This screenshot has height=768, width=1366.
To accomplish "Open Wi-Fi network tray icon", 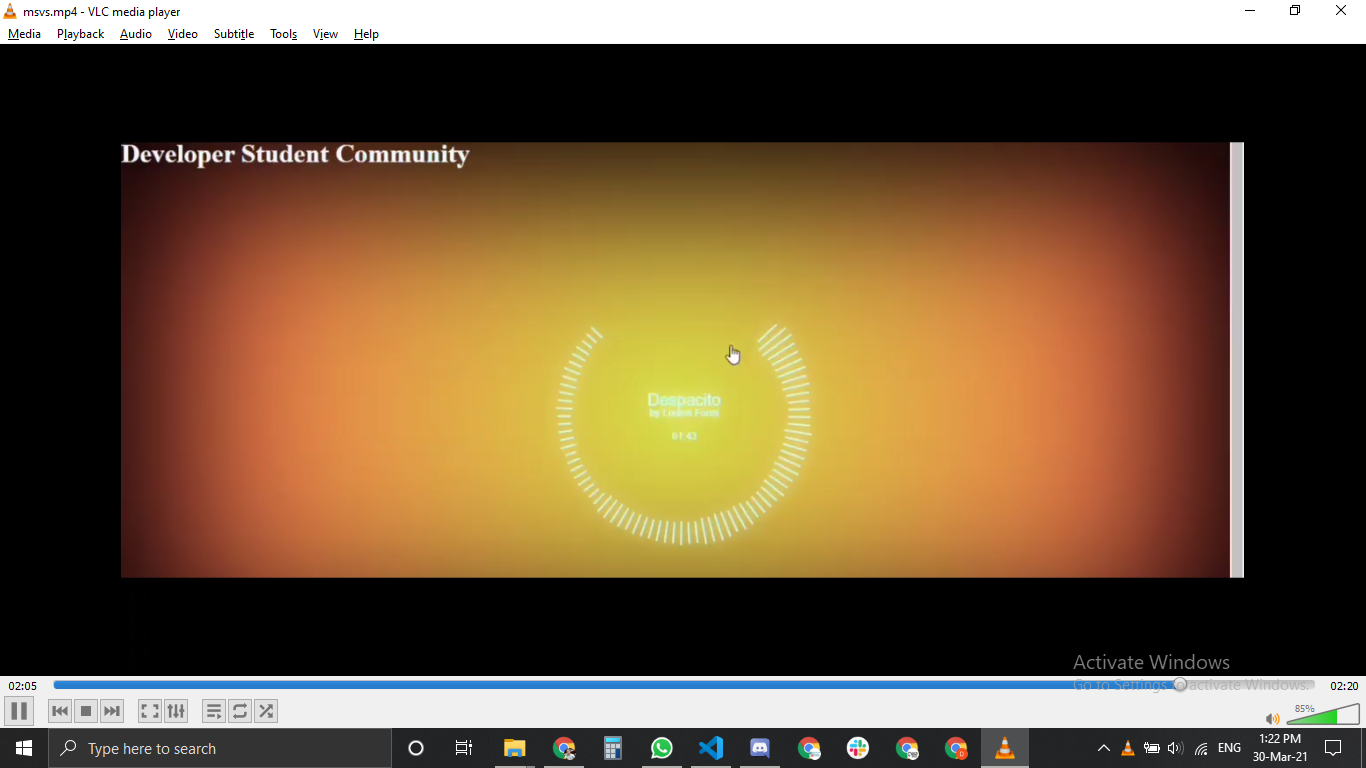I will 1200,748.
